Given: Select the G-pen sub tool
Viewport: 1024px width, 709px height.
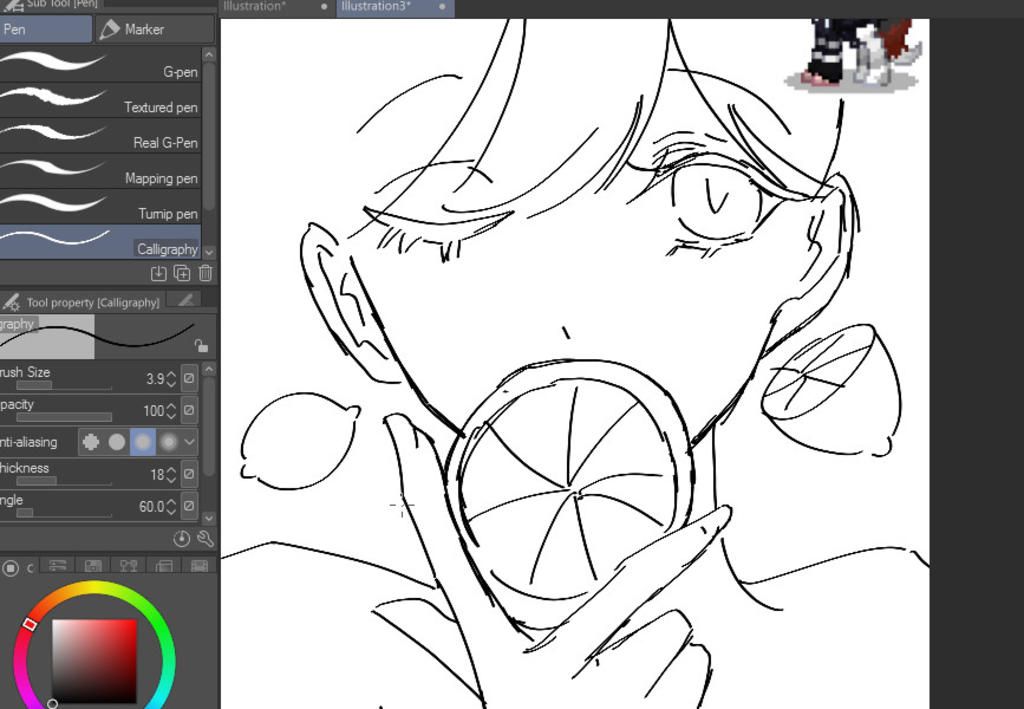Looking at the screenshot, I should [100, 65].
